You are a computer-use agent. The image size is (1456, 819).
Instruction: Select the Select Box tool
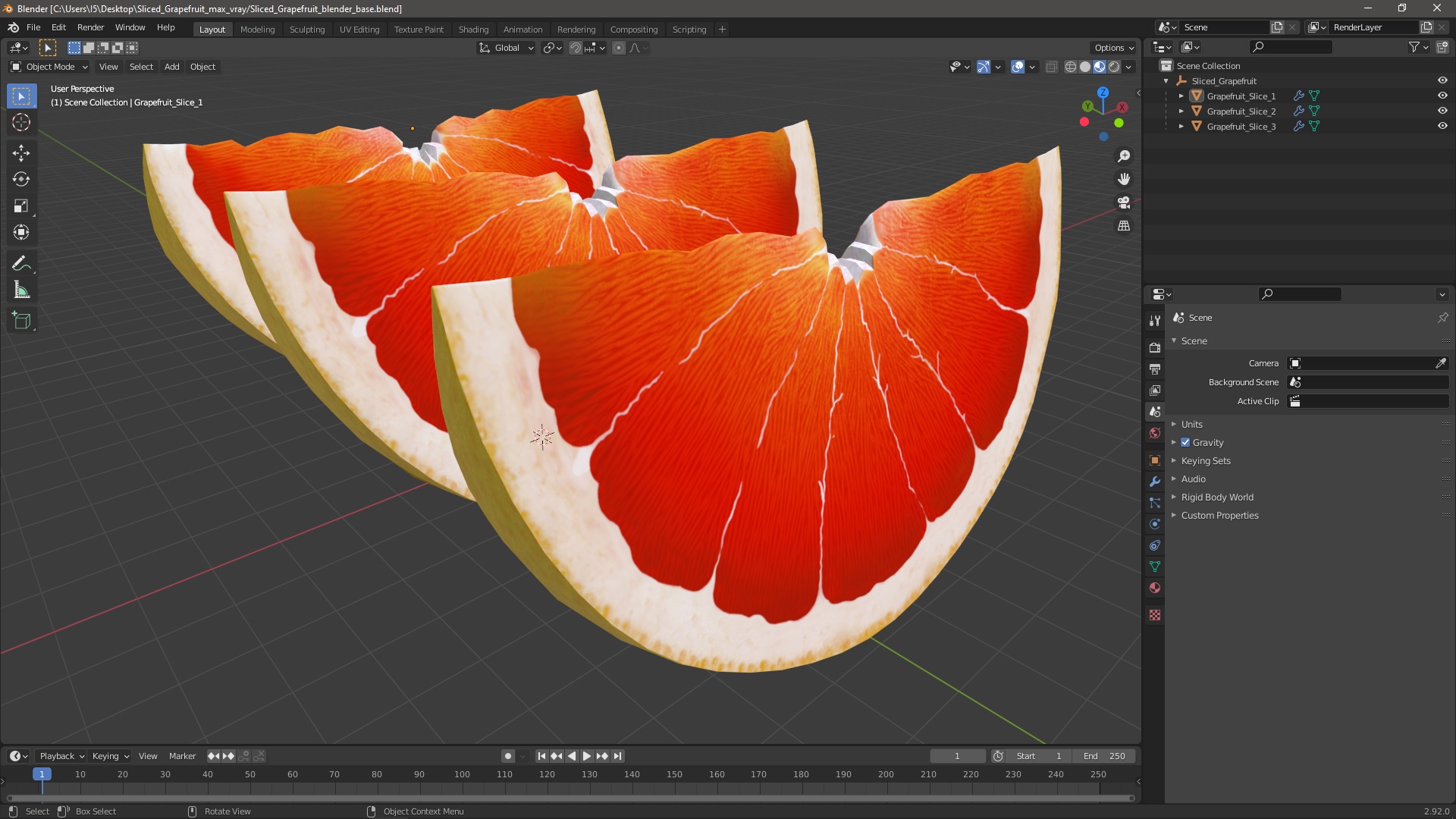pyautogui.click(x=21, y=96)
